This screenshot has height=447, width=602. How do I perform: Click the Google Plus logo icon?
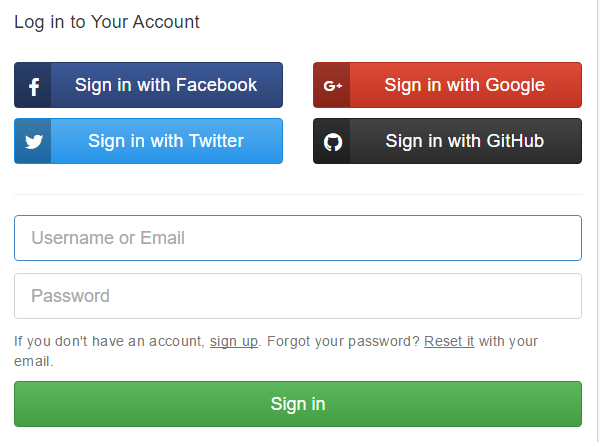coord(332,86)
